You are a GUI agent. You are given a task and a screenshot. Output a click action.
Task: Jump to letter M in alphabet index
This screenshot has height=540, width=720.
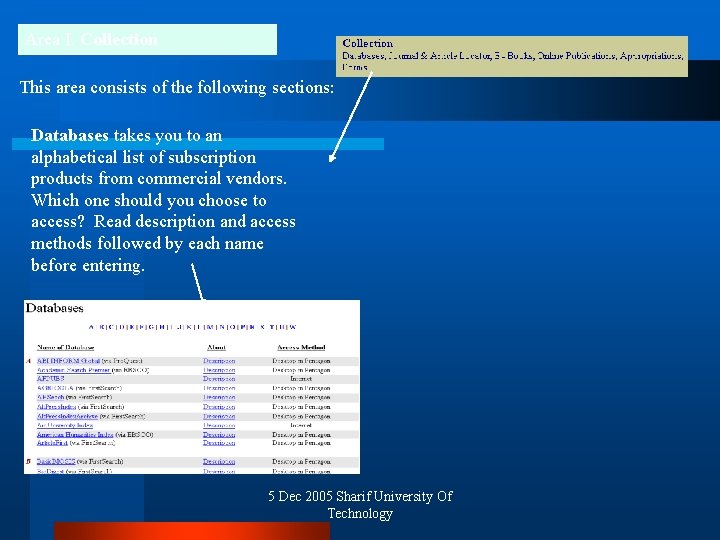209,327
